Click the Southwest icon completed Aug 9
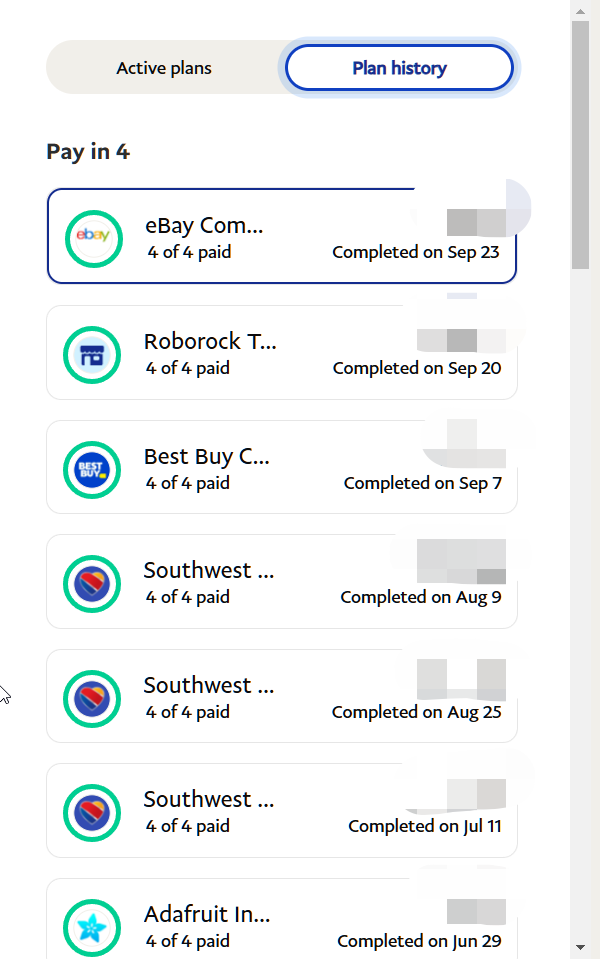 [93, 583]
